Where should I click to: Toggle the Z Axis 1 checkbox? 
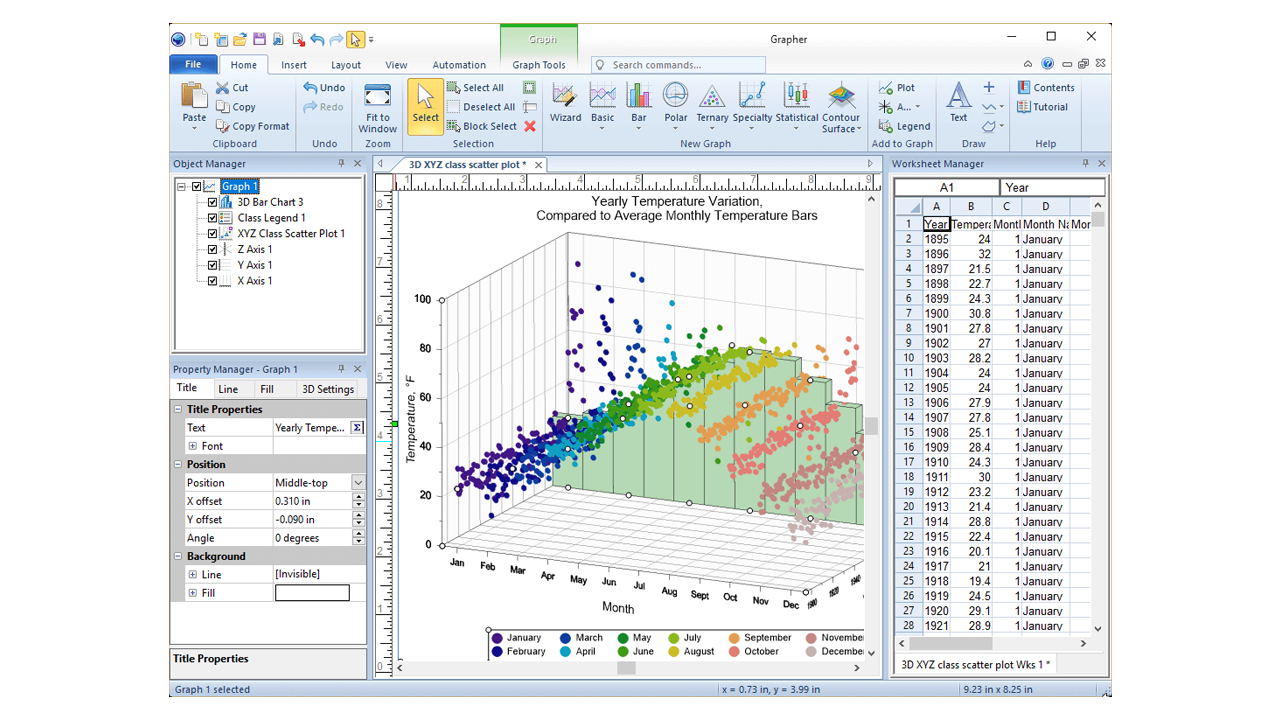coord(212,250)
